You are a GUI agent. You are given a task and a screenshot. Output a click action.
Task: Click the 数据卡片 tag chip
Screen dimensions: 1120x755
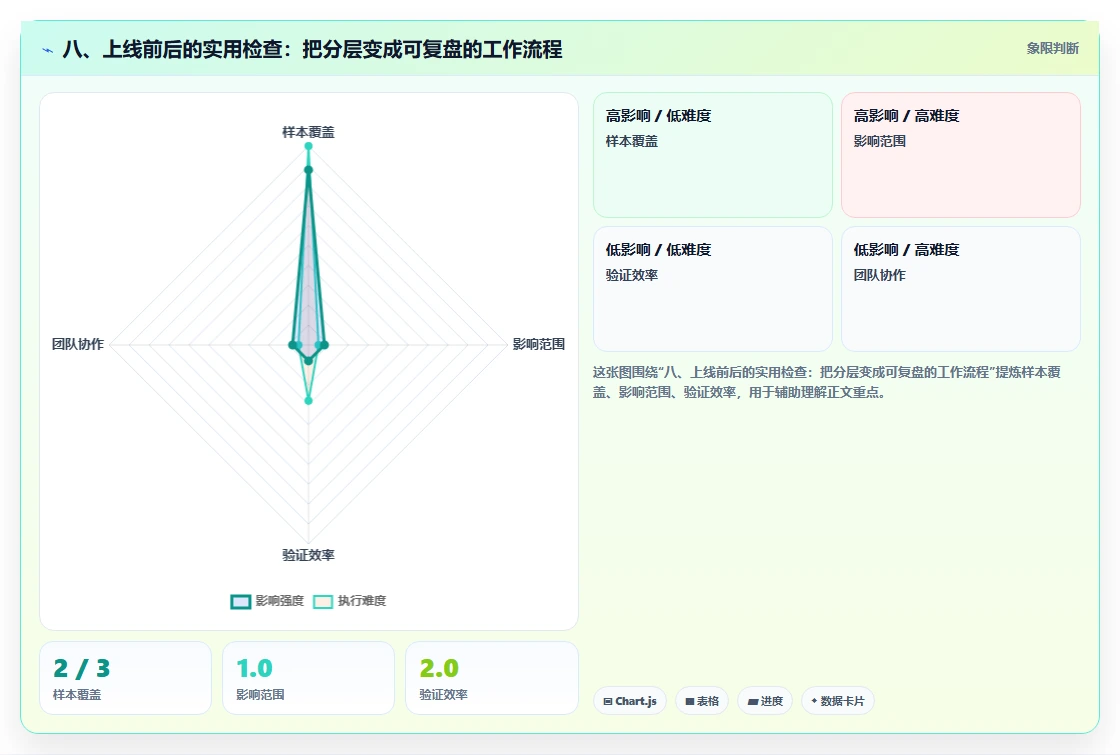(838, 701)
